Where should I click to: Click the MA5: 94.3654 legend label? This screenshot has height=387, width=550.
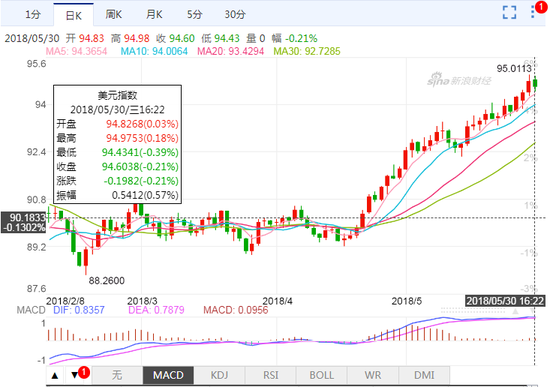(x=76, y=52)
